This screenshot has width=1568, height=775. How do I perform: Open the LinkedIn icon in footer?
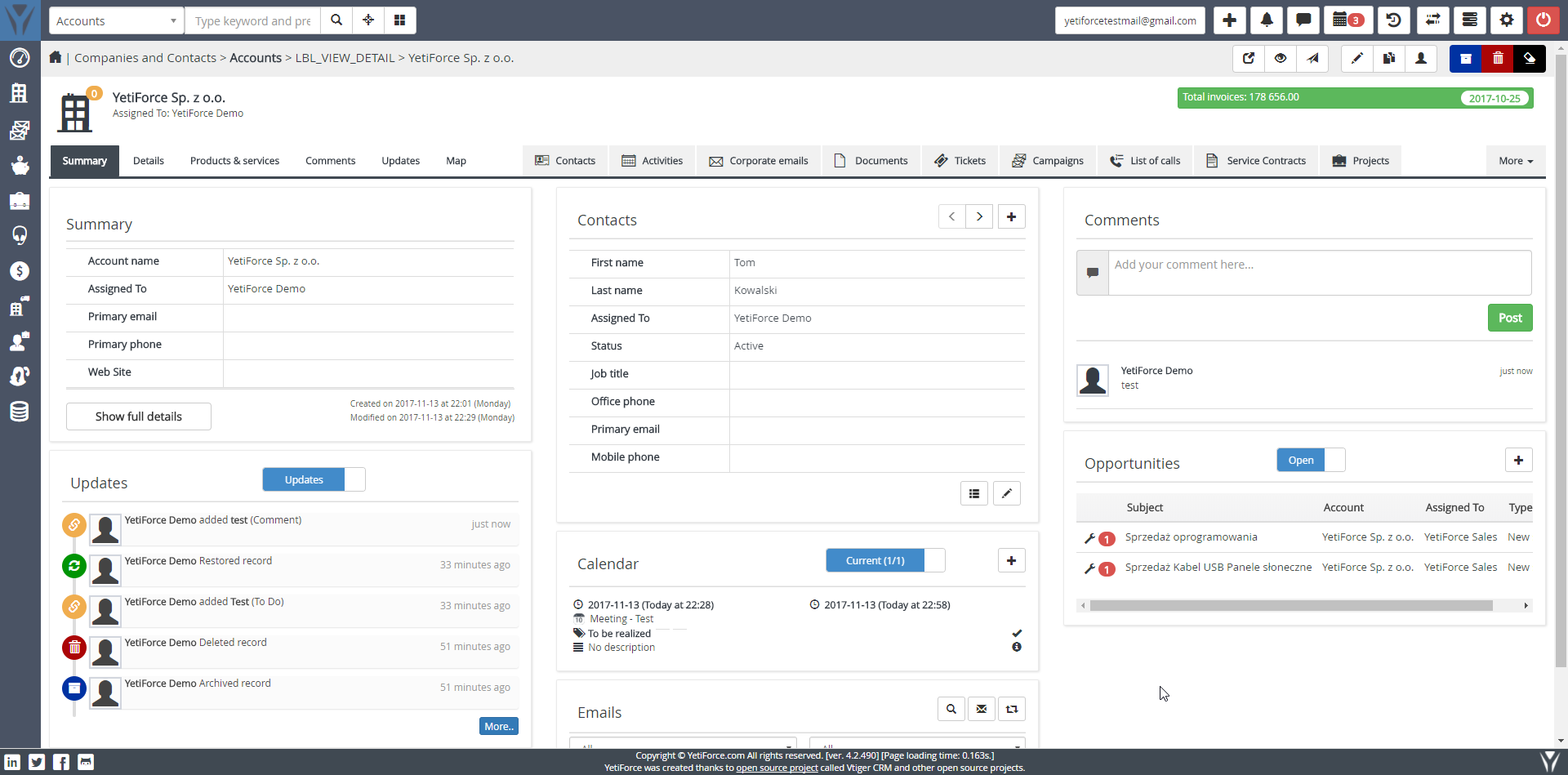click(x=12, y=762)
